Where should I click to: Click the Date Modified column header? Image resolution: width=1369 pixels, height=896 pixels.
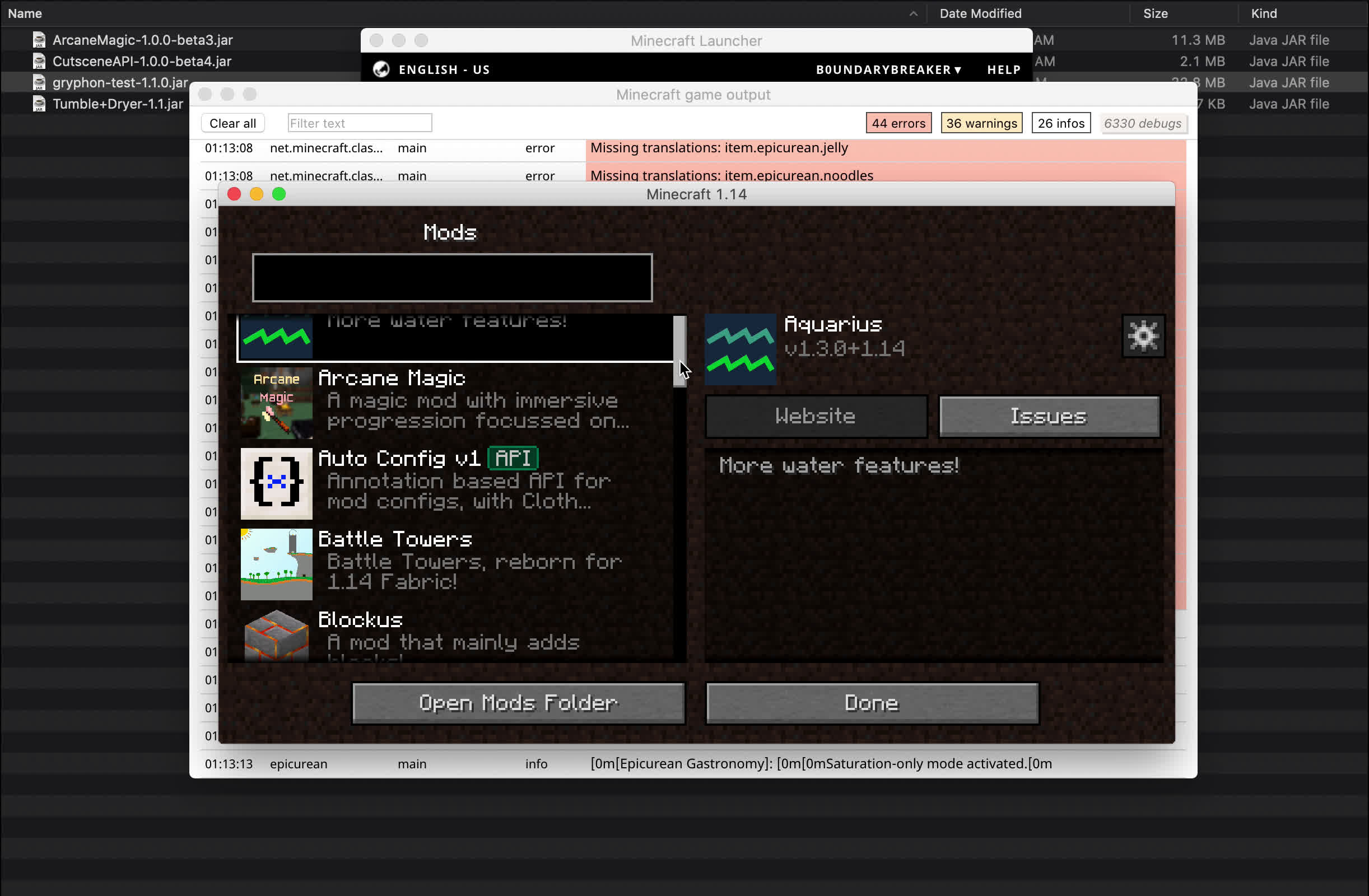(980, 14)
